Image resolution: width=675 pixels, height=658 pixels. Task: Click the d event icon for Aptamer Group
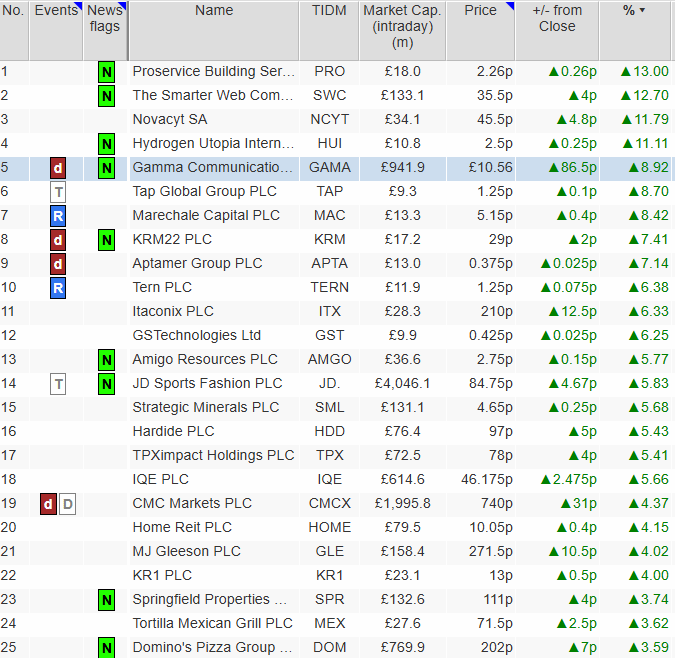click(x=58, y=264)
